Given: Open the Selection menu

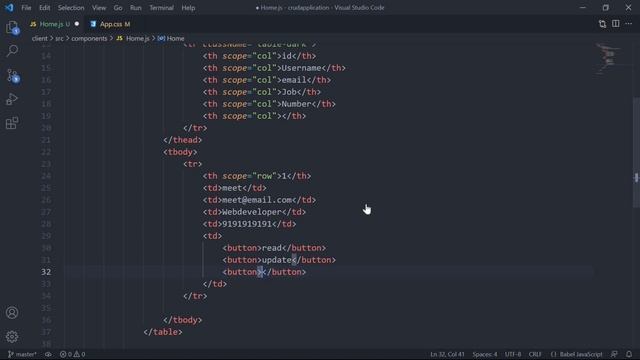Looking at the screenshot, I should [x=71, y=8].
